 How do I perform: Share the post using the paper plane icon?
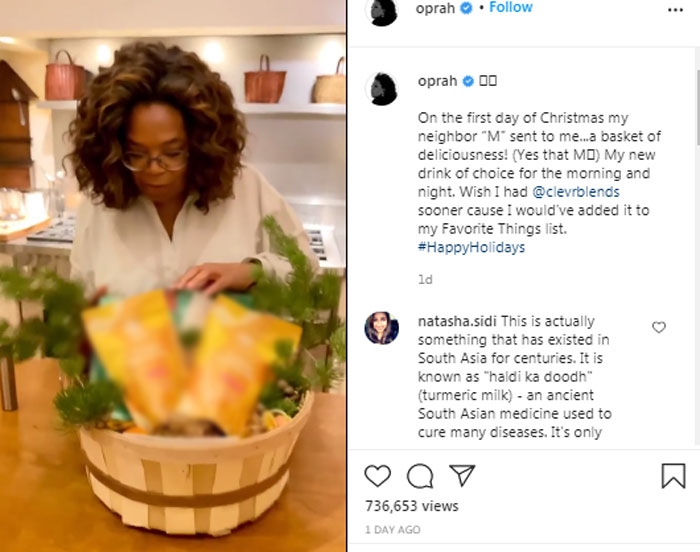tap(461, 476)
